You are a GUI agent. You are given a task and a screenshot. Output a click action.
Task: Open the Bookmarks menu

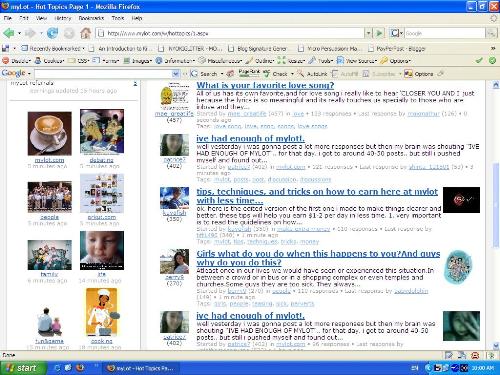click(91, 18)
